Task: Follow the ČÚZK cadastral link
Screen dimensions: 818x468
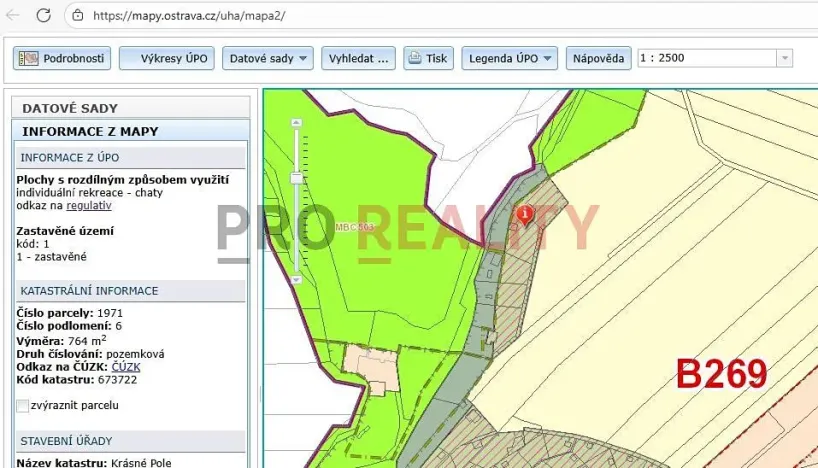Action: pos(126,367)
